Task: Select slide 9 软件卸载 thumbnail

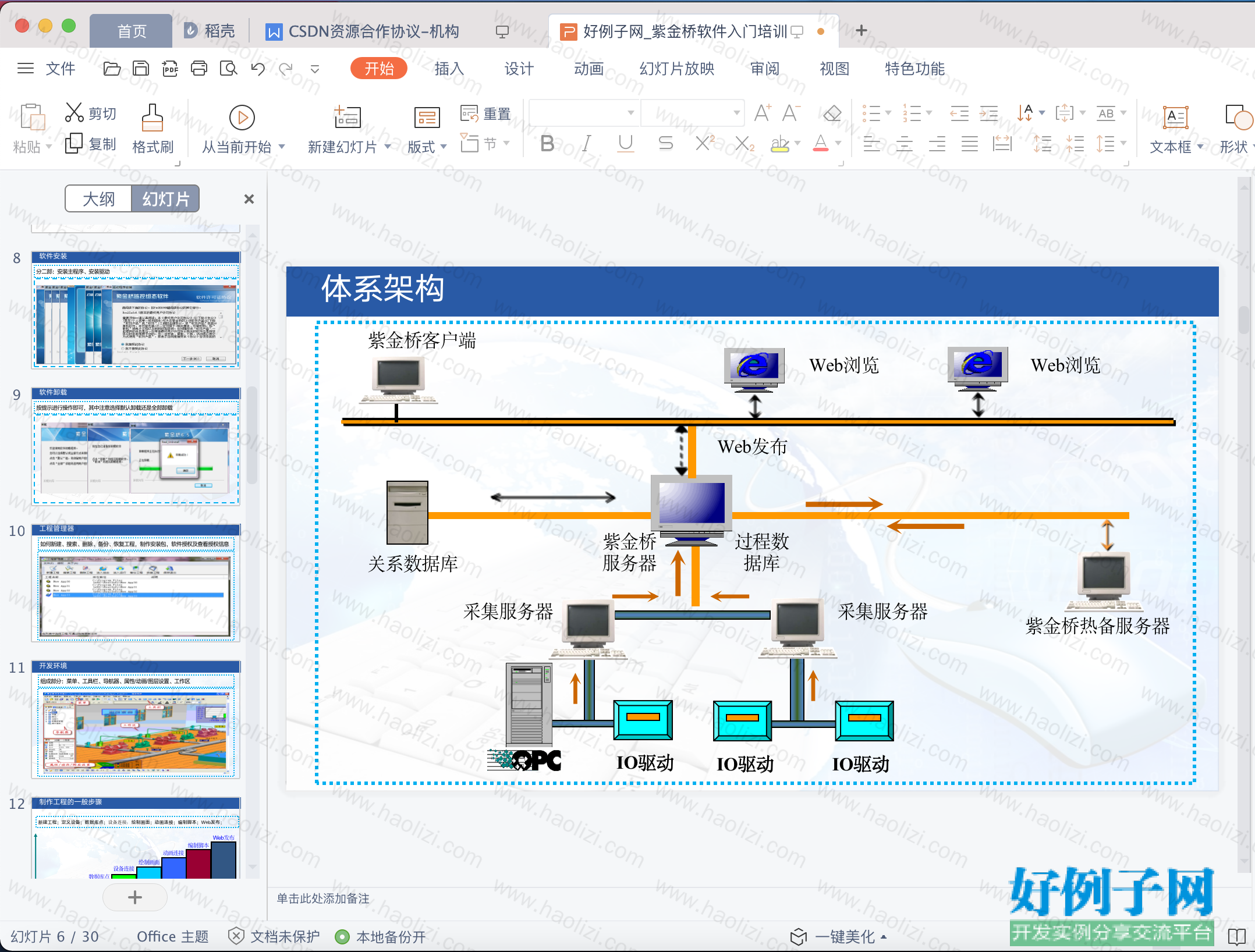Action: pyautogui.click(x=136, y=446)
